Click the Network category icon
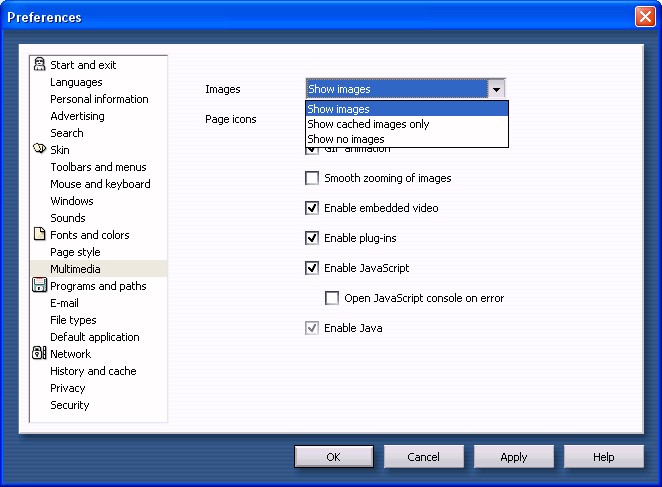Screen dimensions: 662x487 39,354
